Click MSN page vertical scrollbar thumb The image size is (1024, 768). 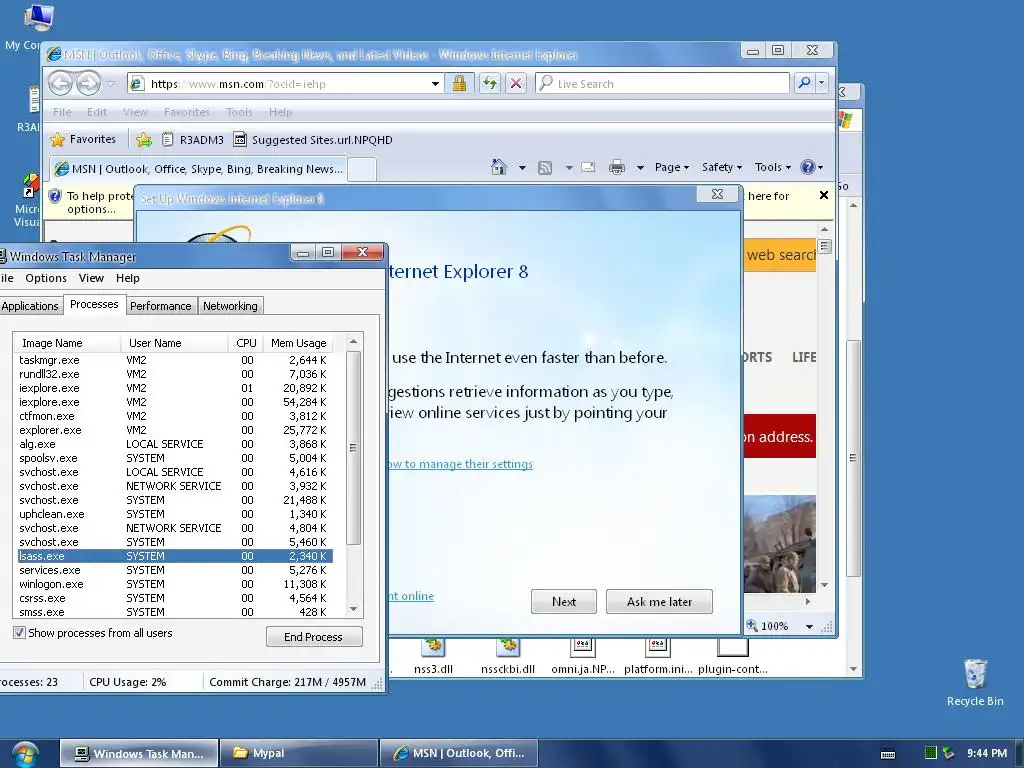coord(824,246)
